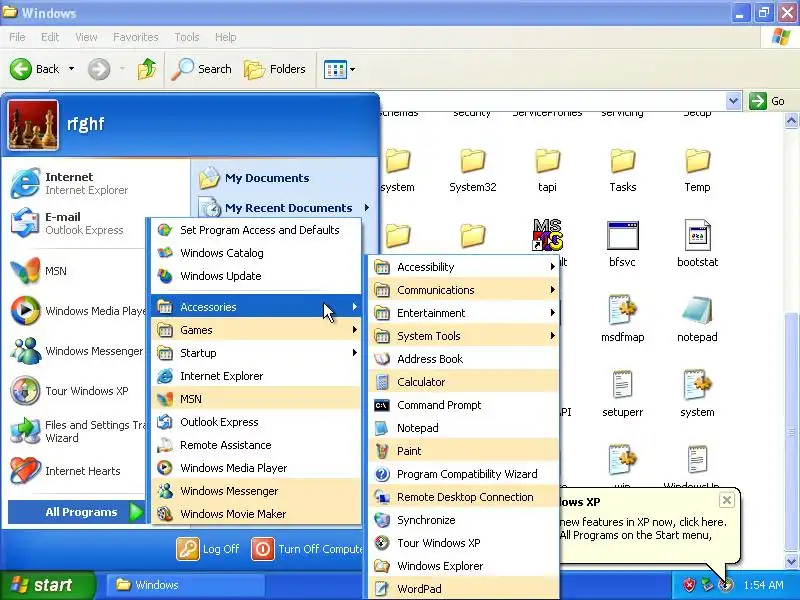The image size is (800, 600).
Task: Click the scrollbar up arrow in Explorer
Action: [x=791, y=120]
